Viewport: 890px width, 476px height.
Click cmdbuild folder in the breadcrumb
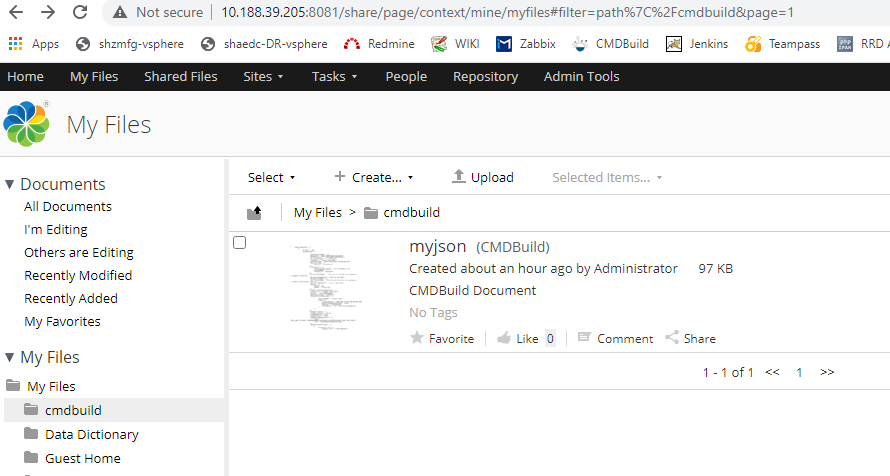pos(402,213)
